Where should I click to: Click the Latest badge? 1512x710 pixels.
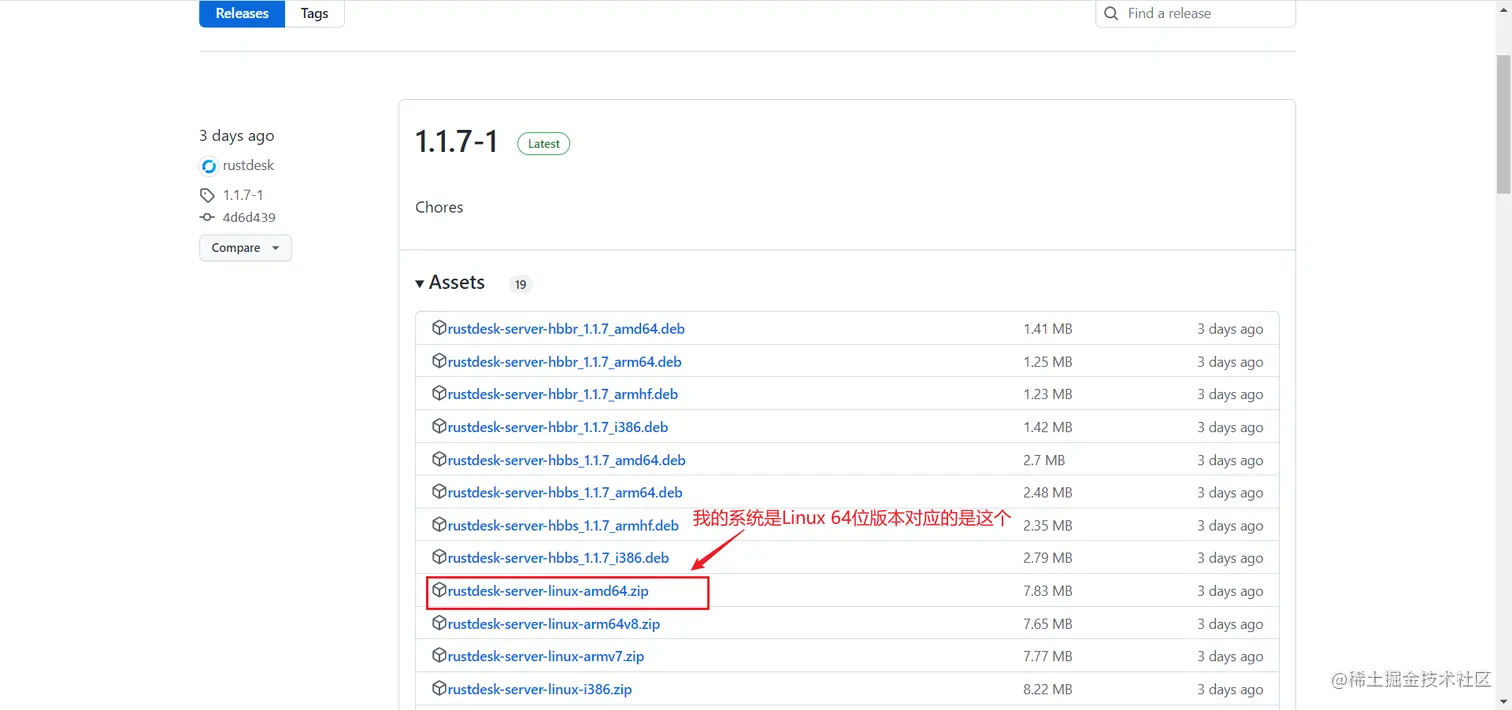543,144
